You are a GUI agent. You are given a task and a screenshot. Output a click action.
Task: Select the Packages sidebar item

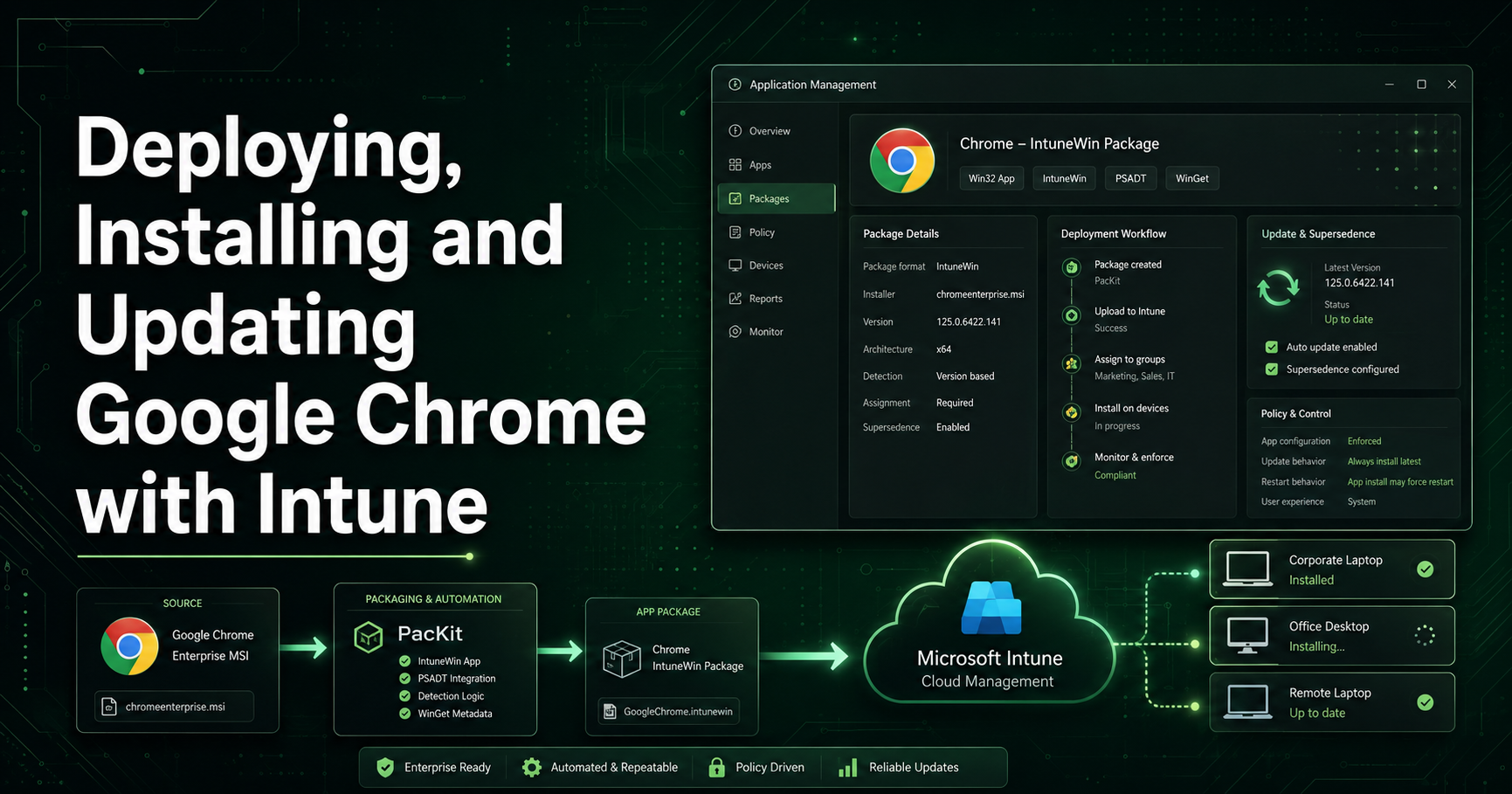click(x=776, y=199)
